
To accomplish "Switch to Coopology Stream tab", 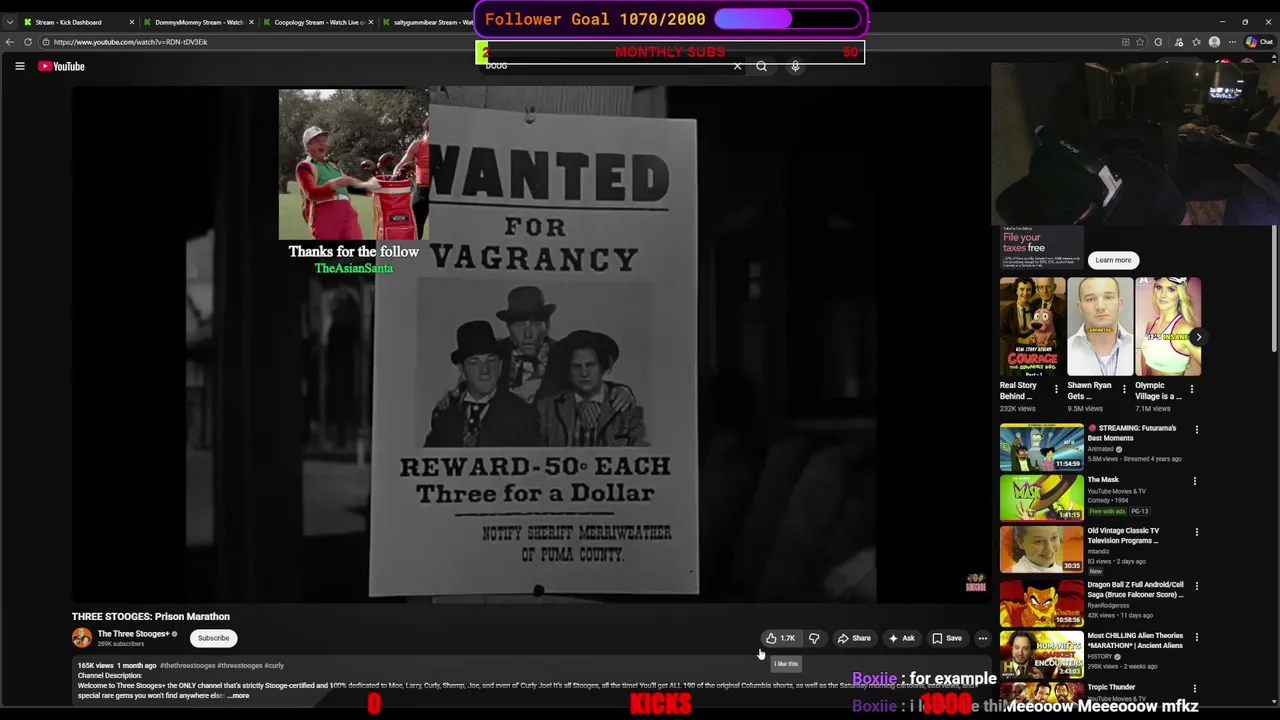I will point(318,22).
